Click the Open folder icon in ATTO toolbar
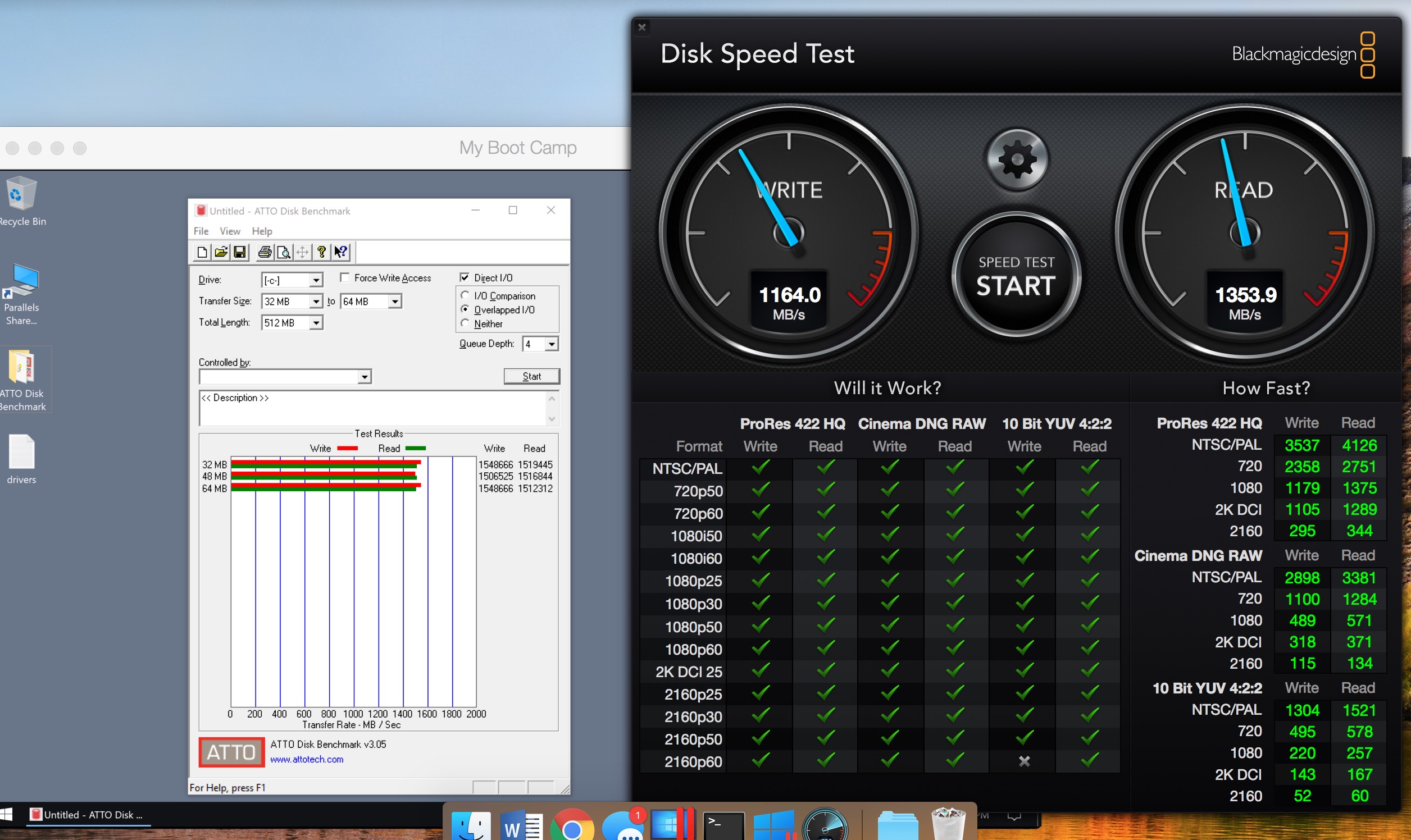Screen dimensions: 1411x840 tap(221, 253)
